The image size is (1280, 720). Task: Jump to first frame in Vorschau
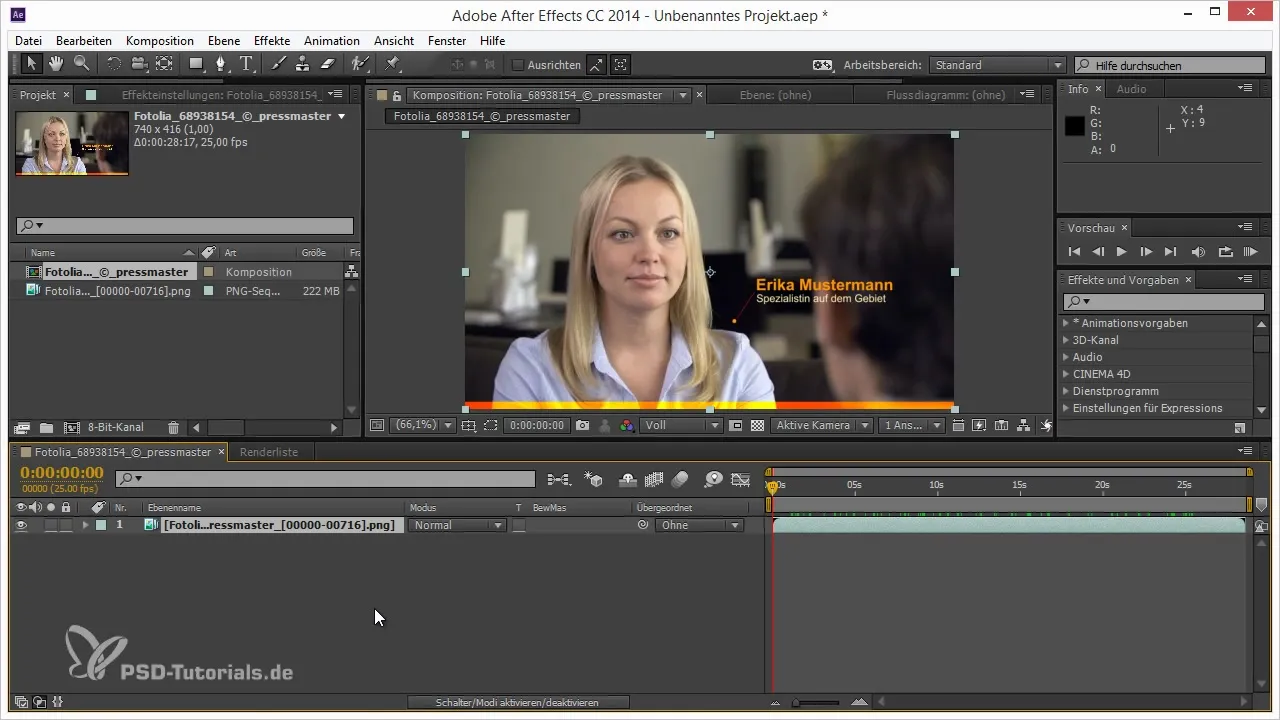(1075, 252)
